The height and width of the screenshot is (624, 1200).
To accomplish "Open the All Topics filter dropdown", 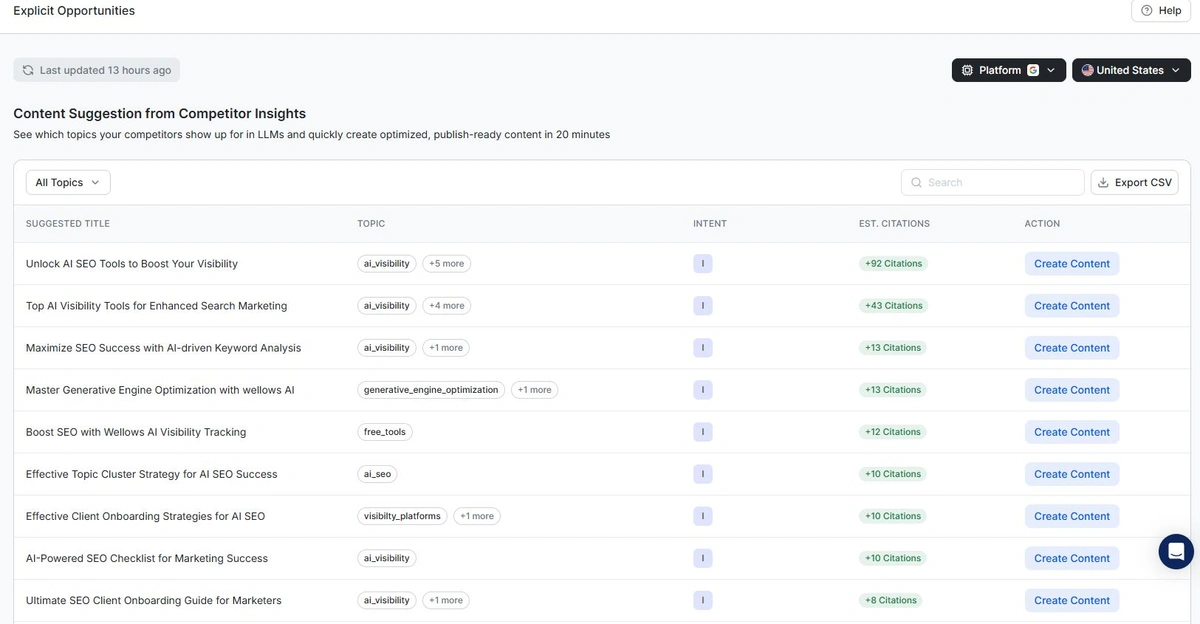I will pos(67,182).
